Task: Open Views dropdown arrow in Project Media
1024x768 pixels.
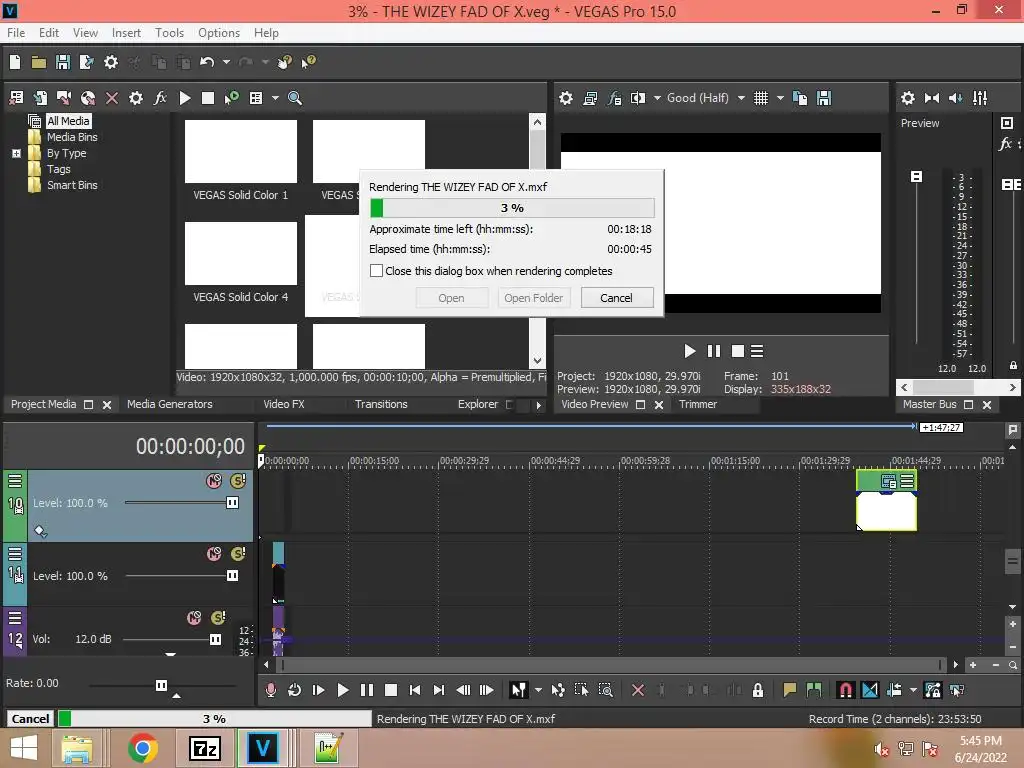Action: [x=275, y=98]
